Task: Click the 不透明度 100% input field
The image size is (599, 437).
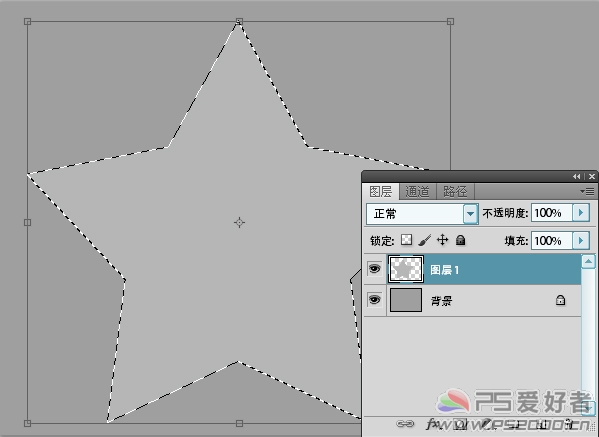Action: pyautogui.click(x=552, y=212)
